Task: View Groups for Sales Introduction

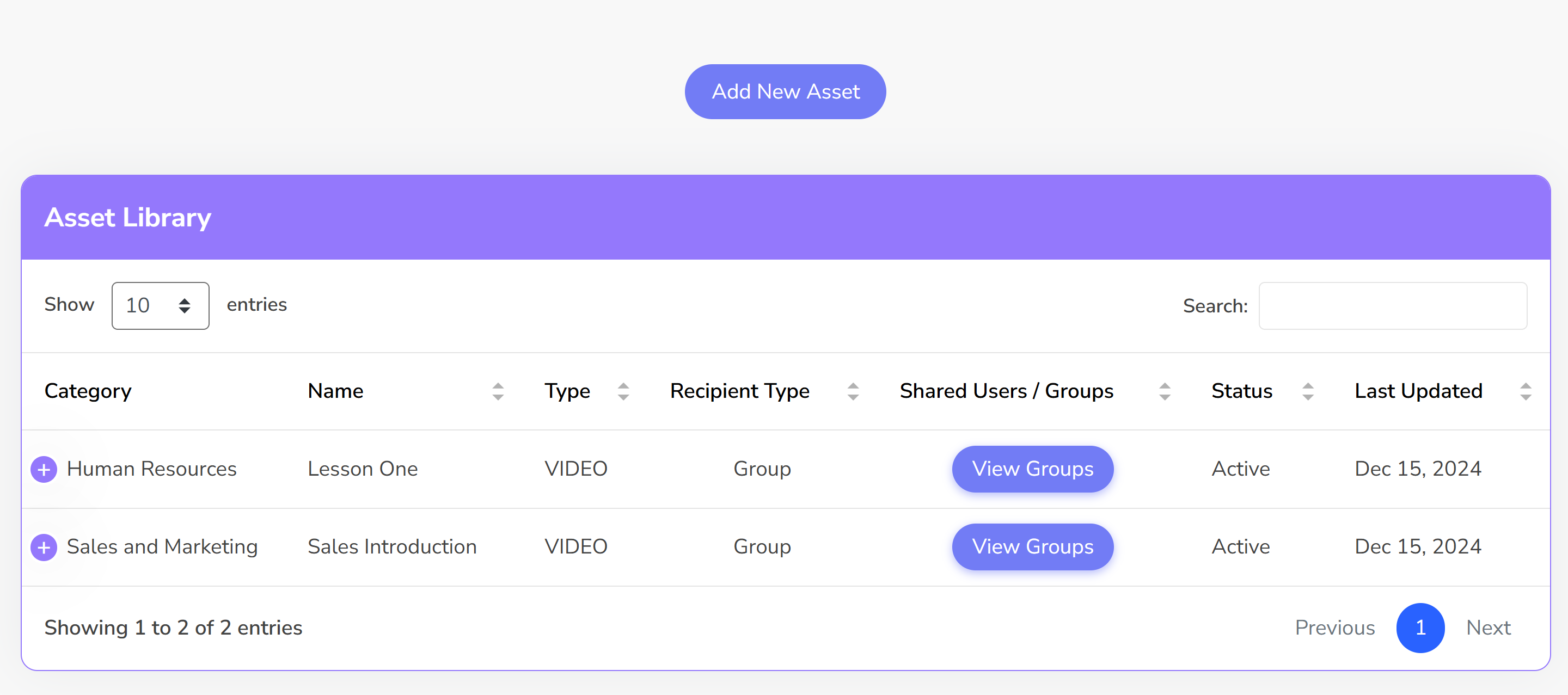Action: coord(1032,547)
